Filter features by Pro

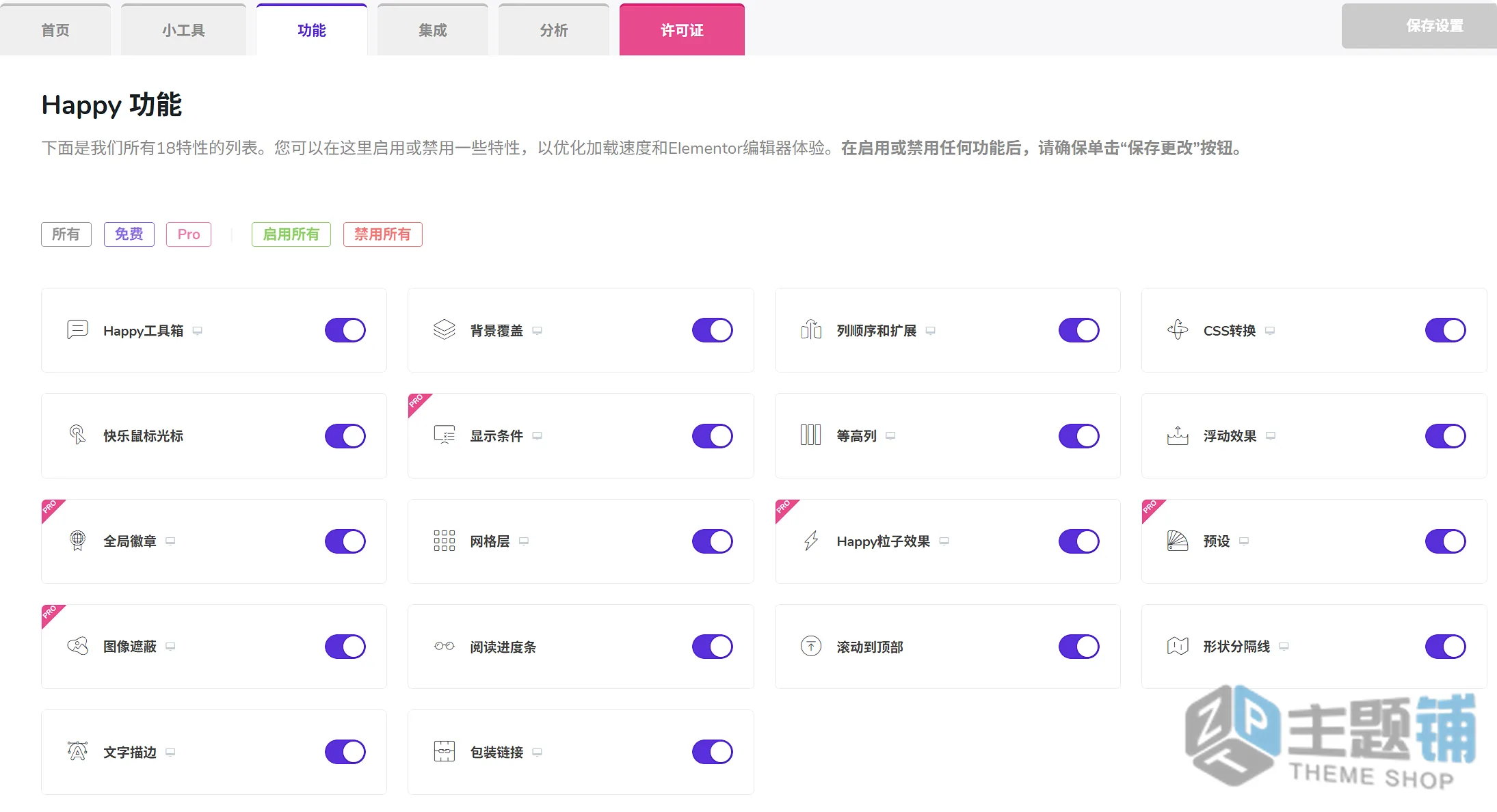point(189,234)
